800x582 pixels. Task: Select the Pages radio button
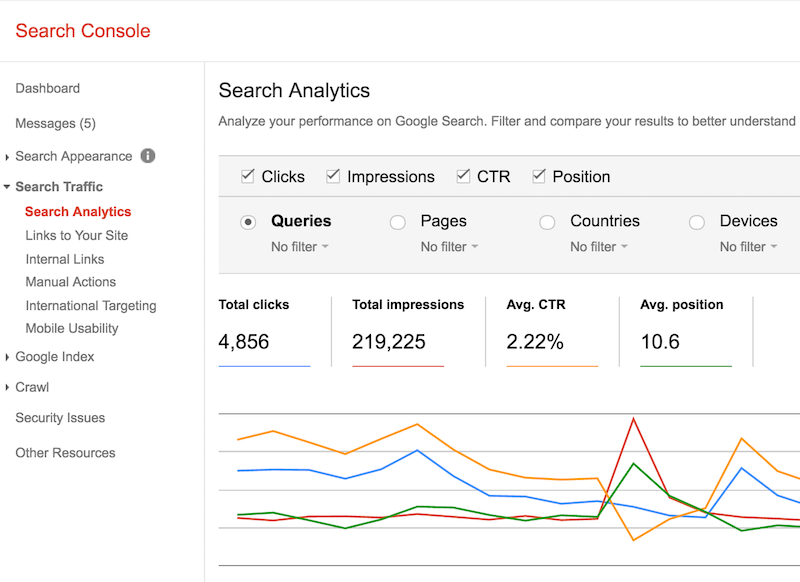click(x=397, y=221)
